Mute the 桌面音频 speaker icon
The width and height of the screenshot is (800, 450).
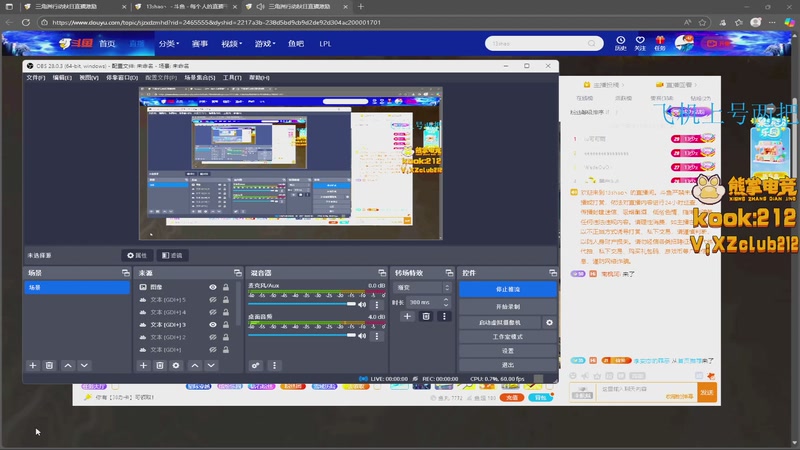click(x=362, y=336)
